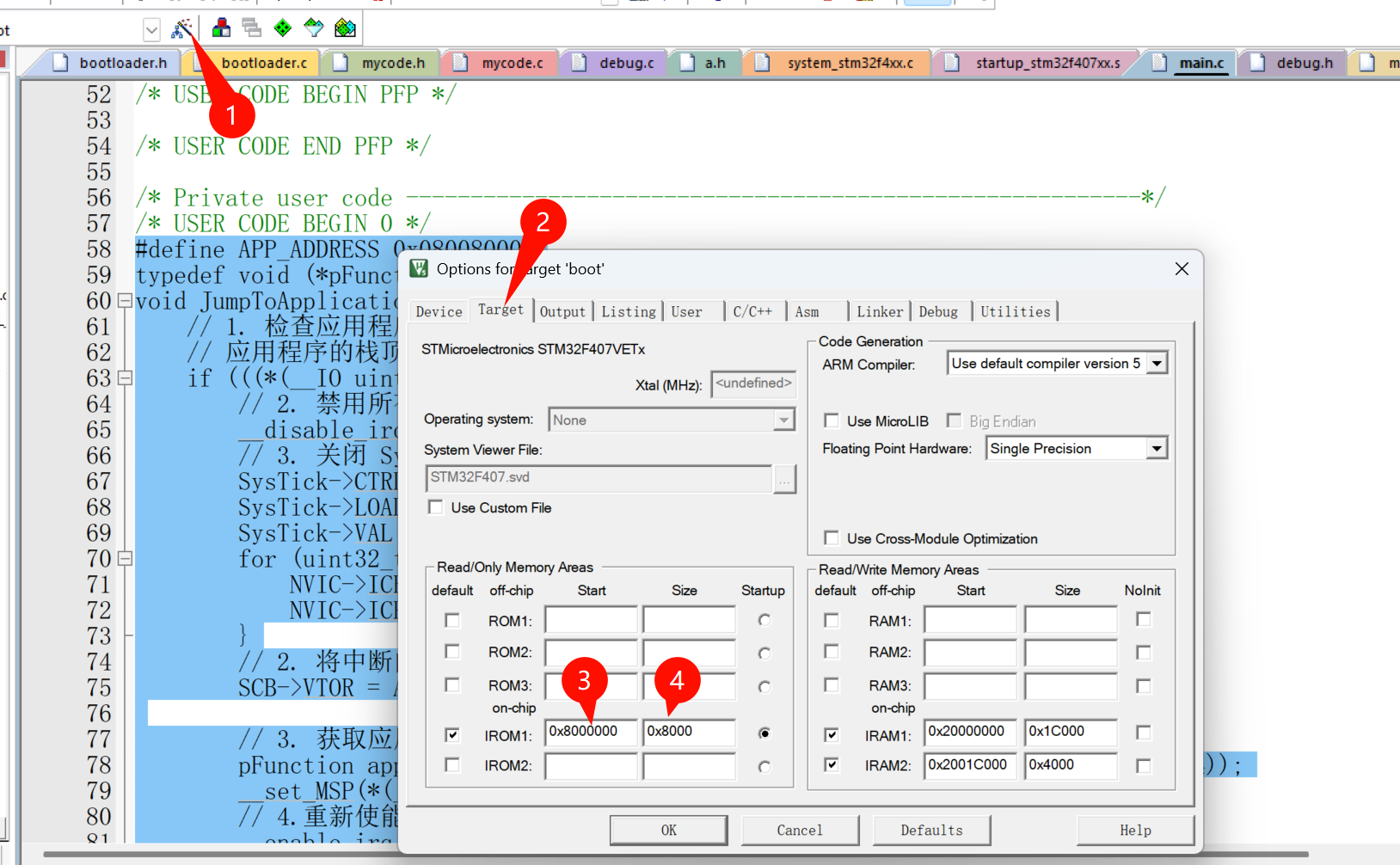The image size is (1400, 865).
Task: Launch the Pack Installer icon
Action: [x=345, y=28]
